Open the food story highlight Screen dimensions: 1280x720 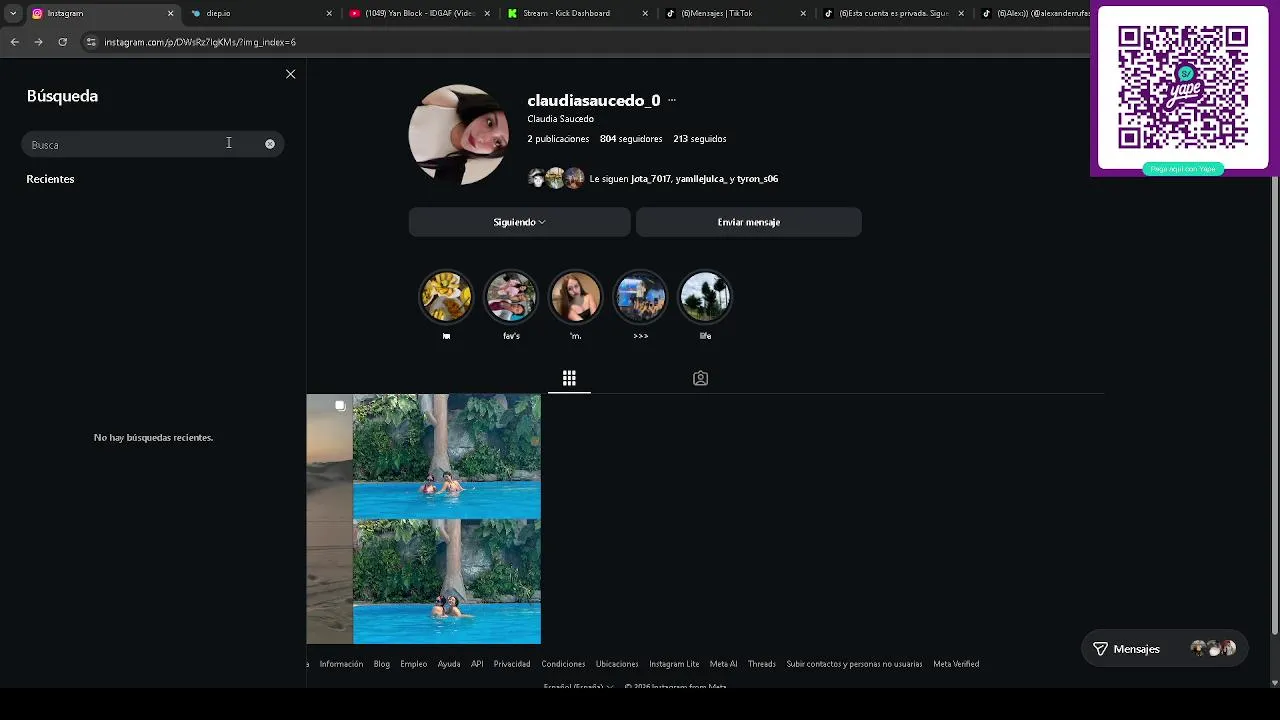[446, 297]
